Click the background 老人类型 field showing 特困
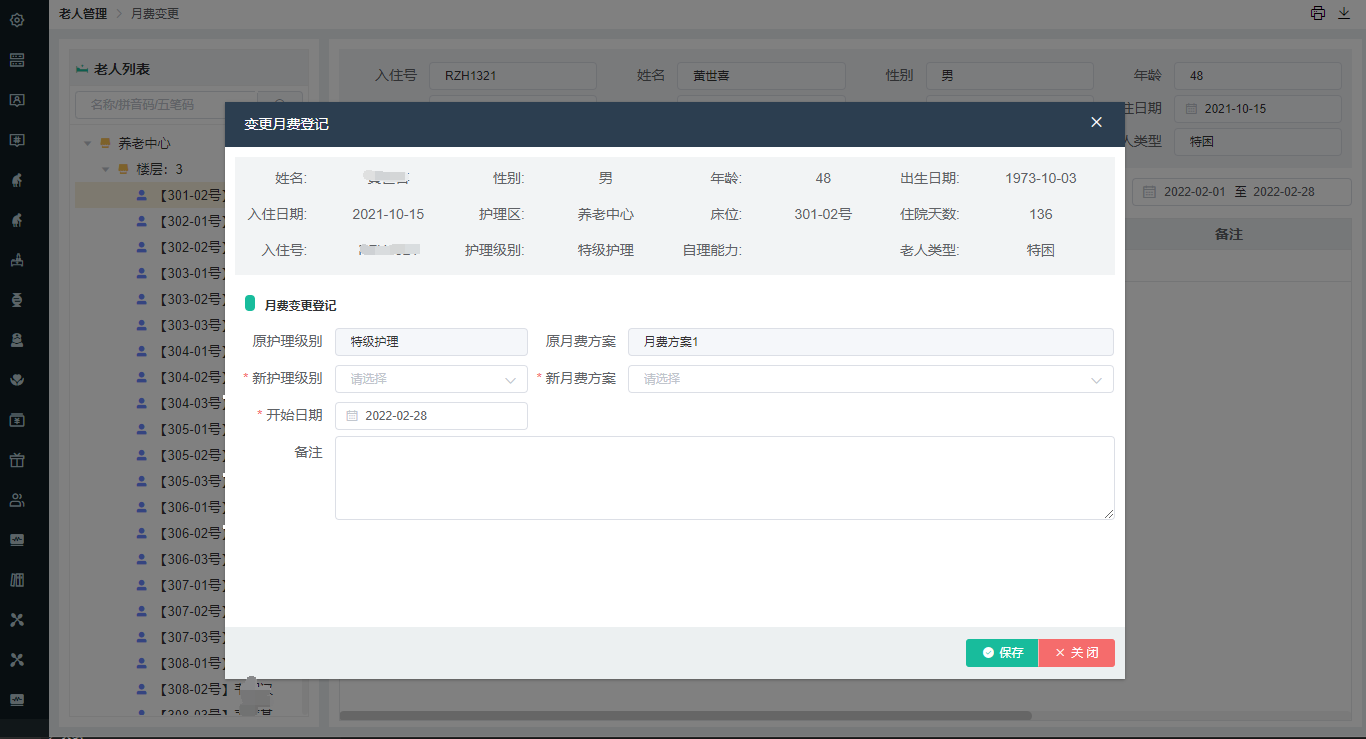Screen dimensions: 1366x739 pos(1257,142)
